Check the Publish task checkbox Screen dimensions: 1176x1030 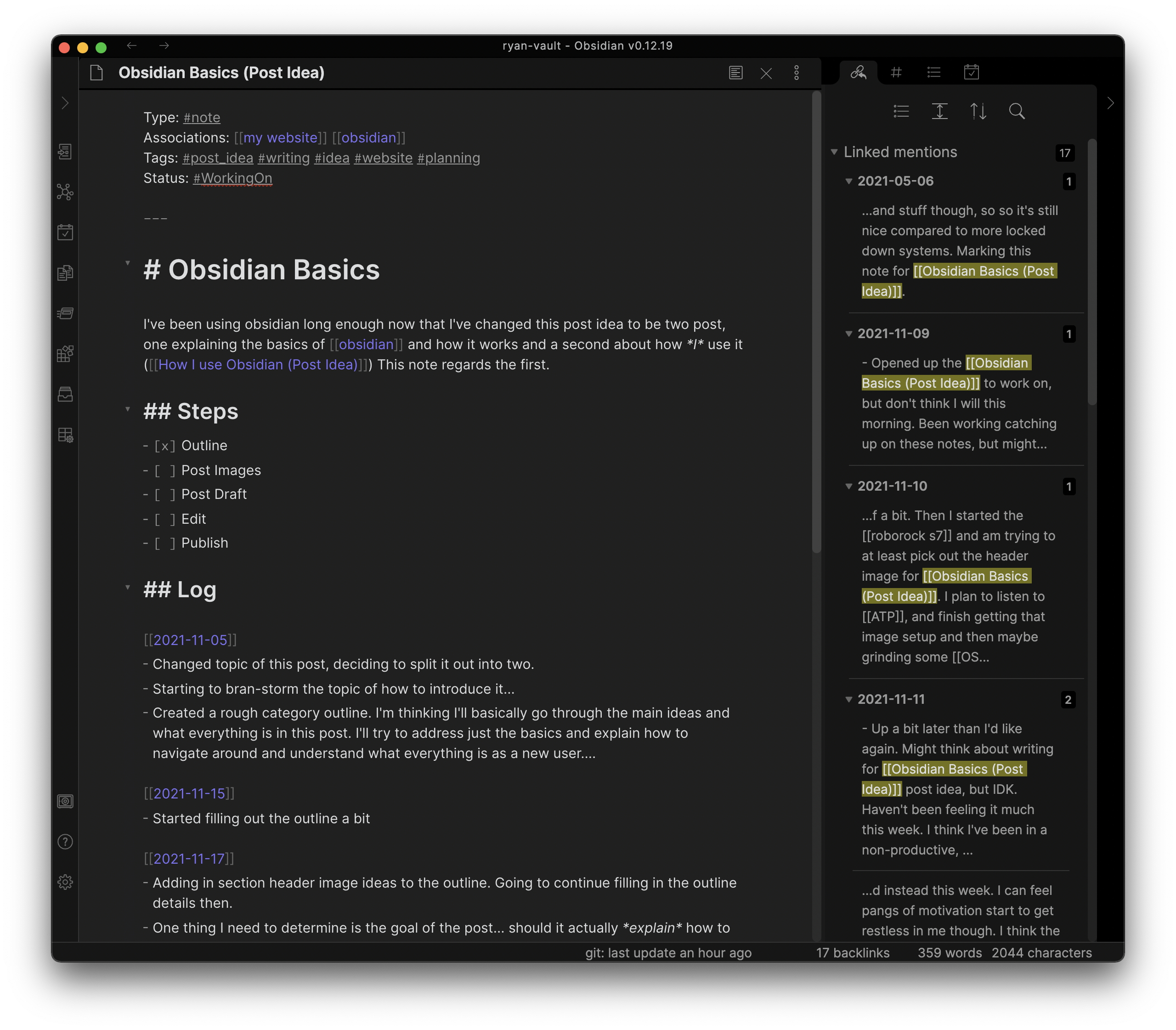point(164,543)
